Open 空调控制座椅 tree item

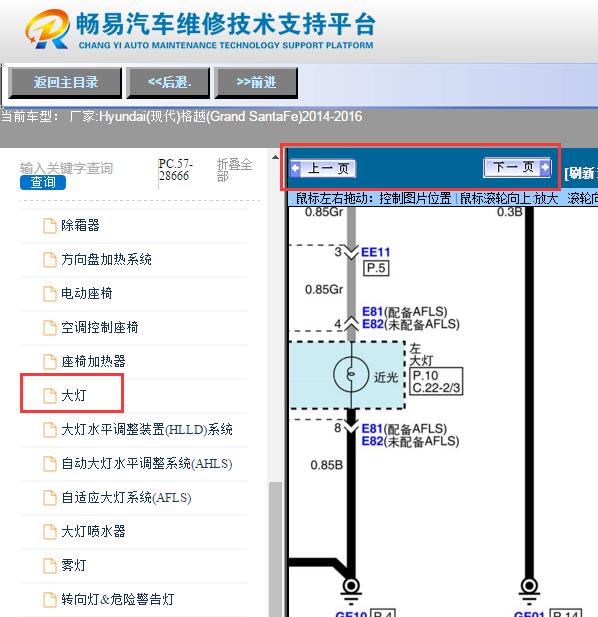pos(100,327)
